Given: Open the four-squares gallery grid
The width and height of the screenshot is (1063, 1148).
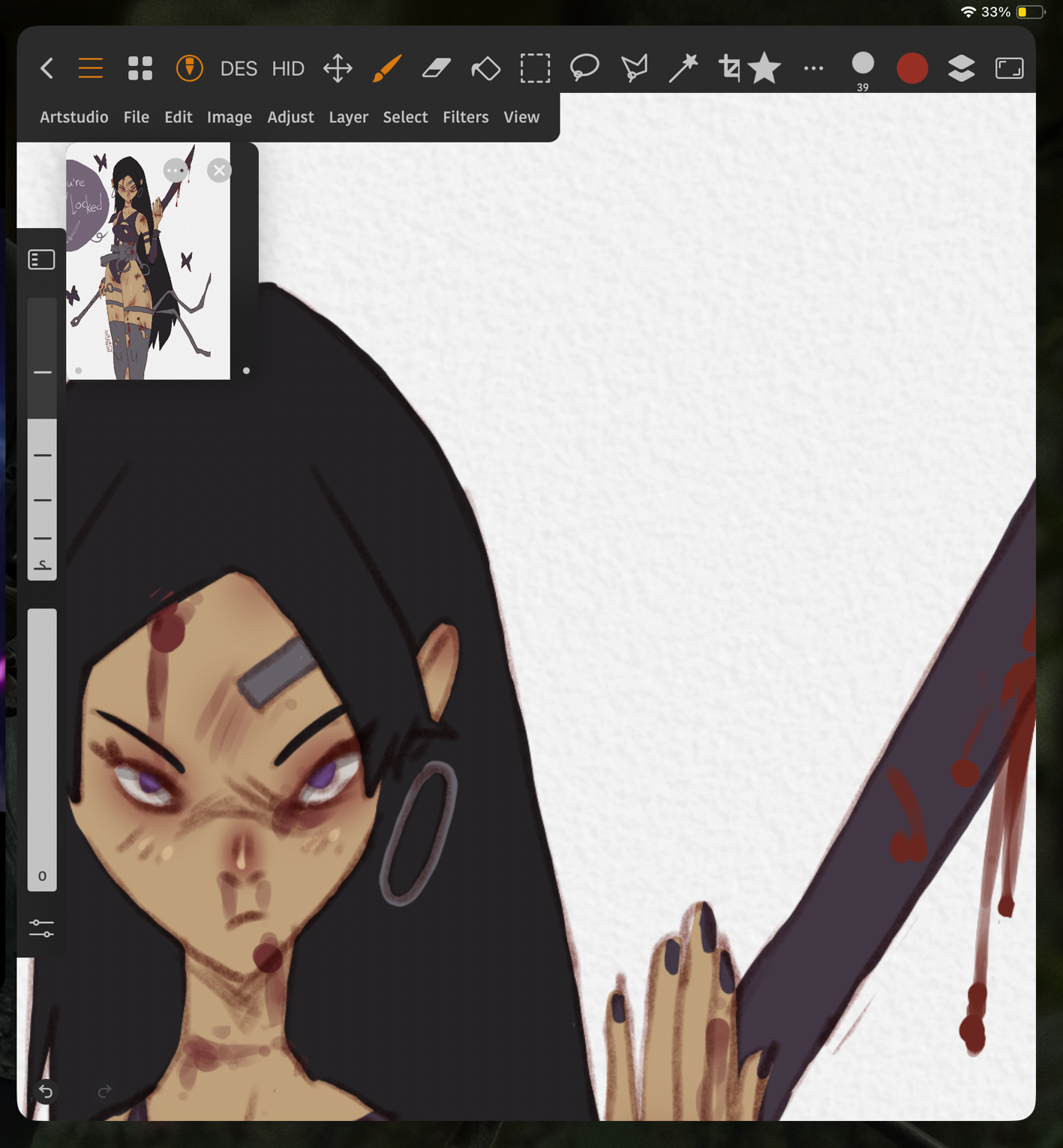Looking at the screenshot, I should pyautogui.click(x=140, y=68).
